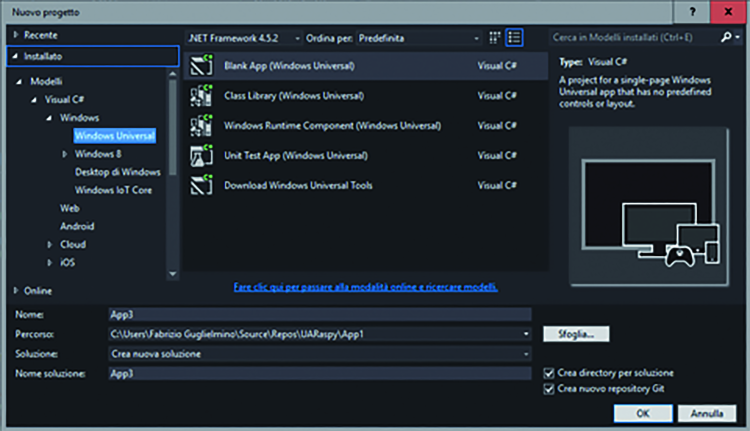
Task: Click Class Library (Windows Universal) text
Action: tap(294, 96)
